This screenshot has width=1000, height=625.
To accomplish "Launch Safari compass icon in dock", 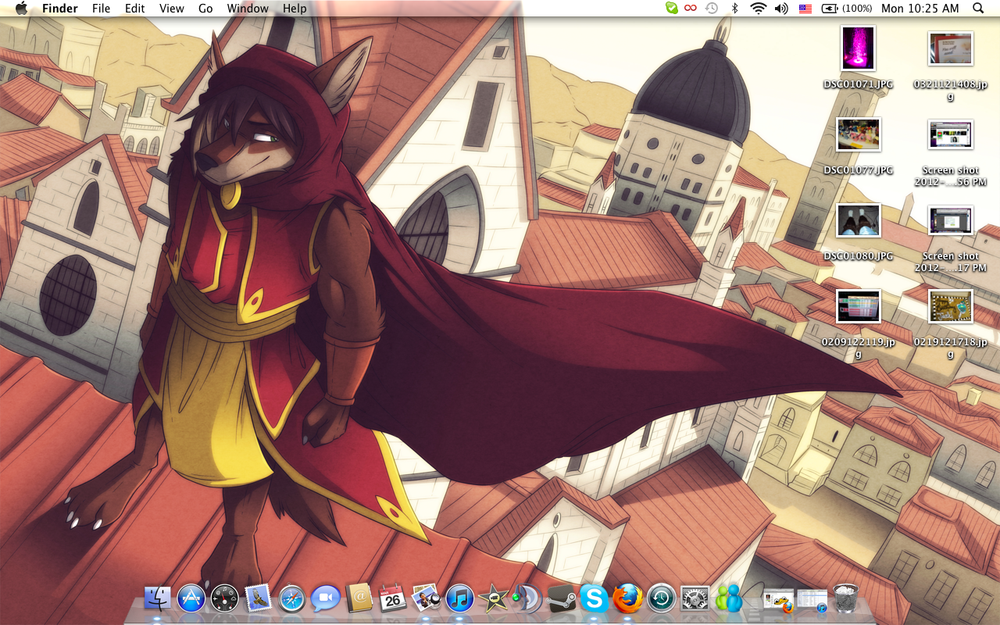I will coord(292,598).
